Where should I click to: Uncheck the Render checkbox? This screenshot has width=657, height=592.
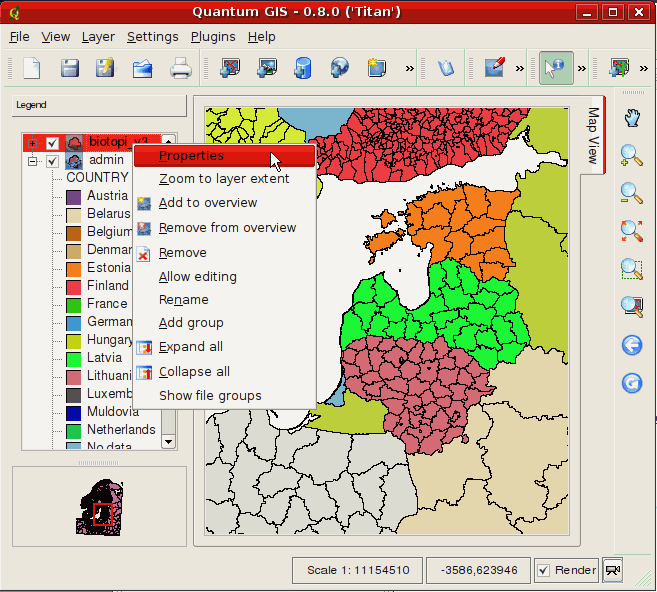point(543,570)
